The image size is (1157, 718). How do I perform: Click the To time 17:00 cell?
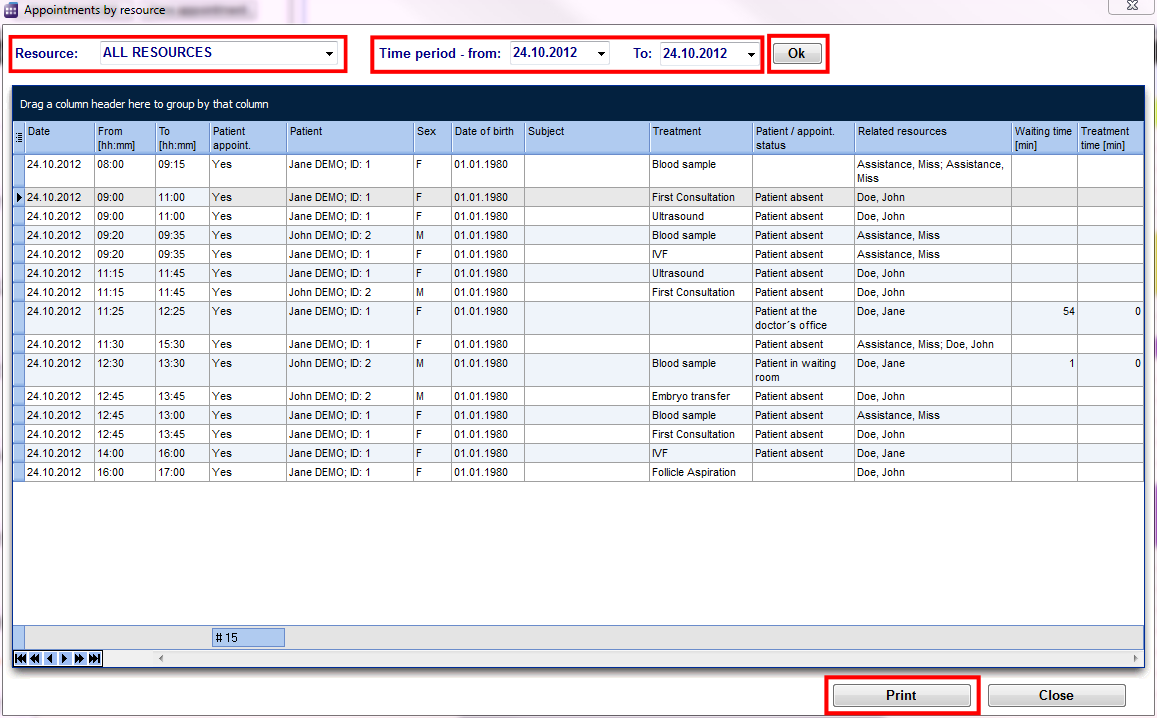[x=182, y=472]
